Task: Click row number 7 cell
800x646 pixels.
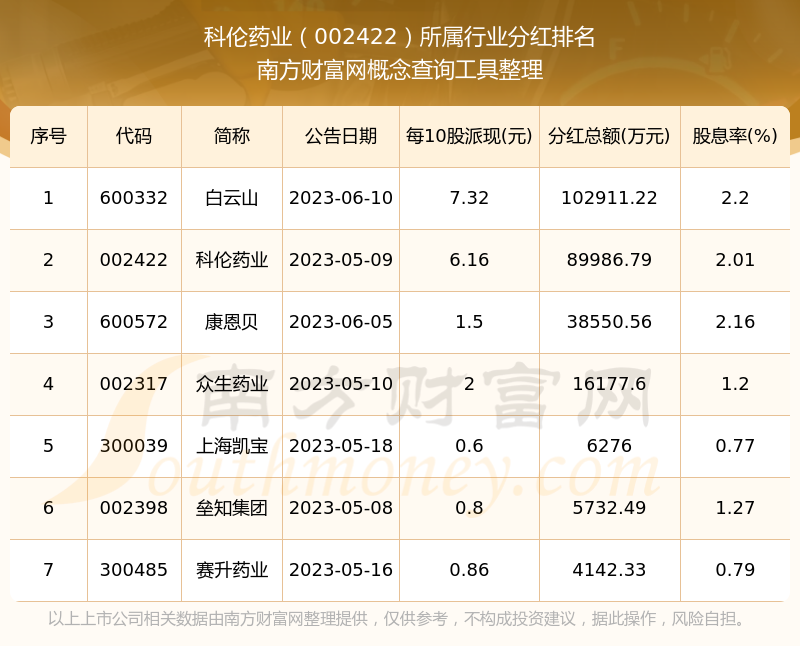Action: point(48,570)
